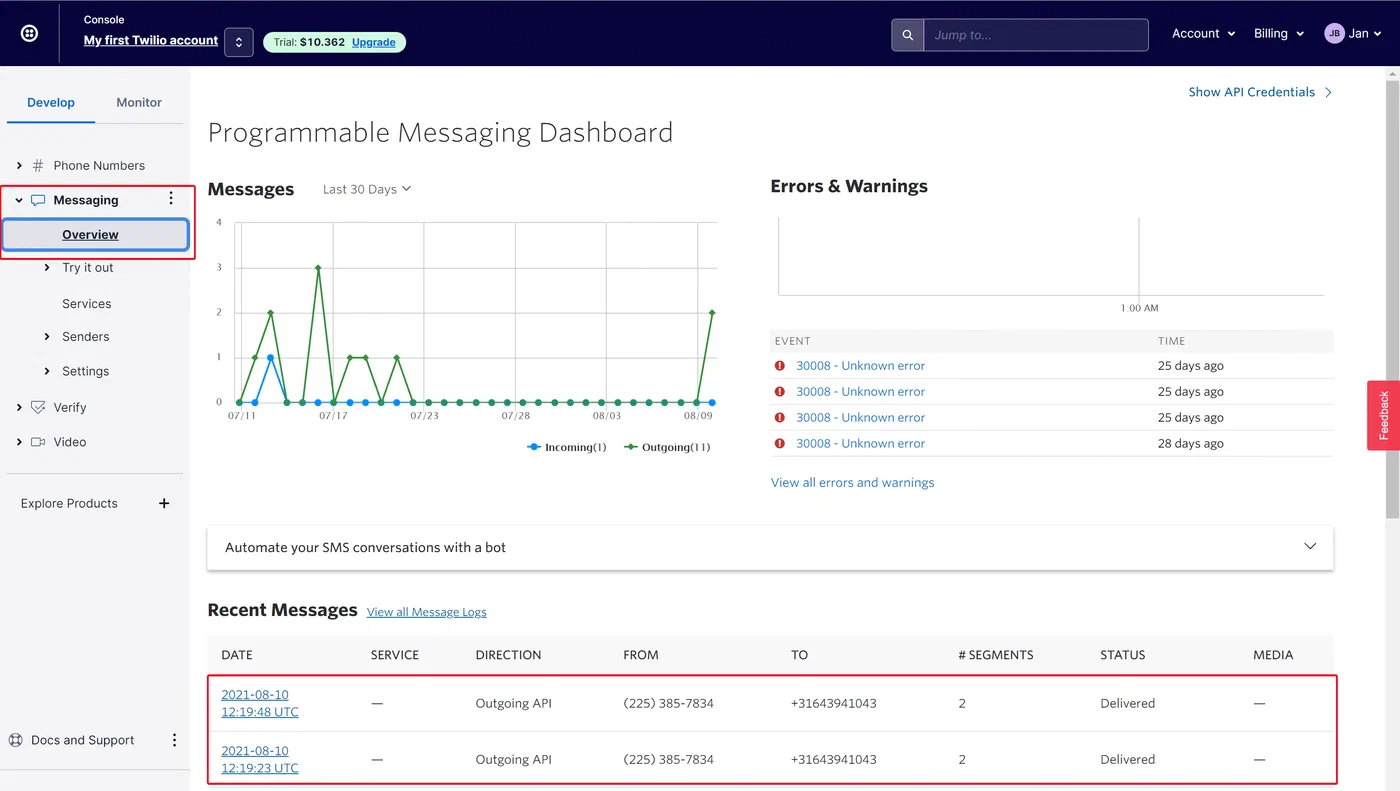This screenshot has height=791, width=1400.
Task: Expand the Settings submenu
Action: [x=47, y=370]
